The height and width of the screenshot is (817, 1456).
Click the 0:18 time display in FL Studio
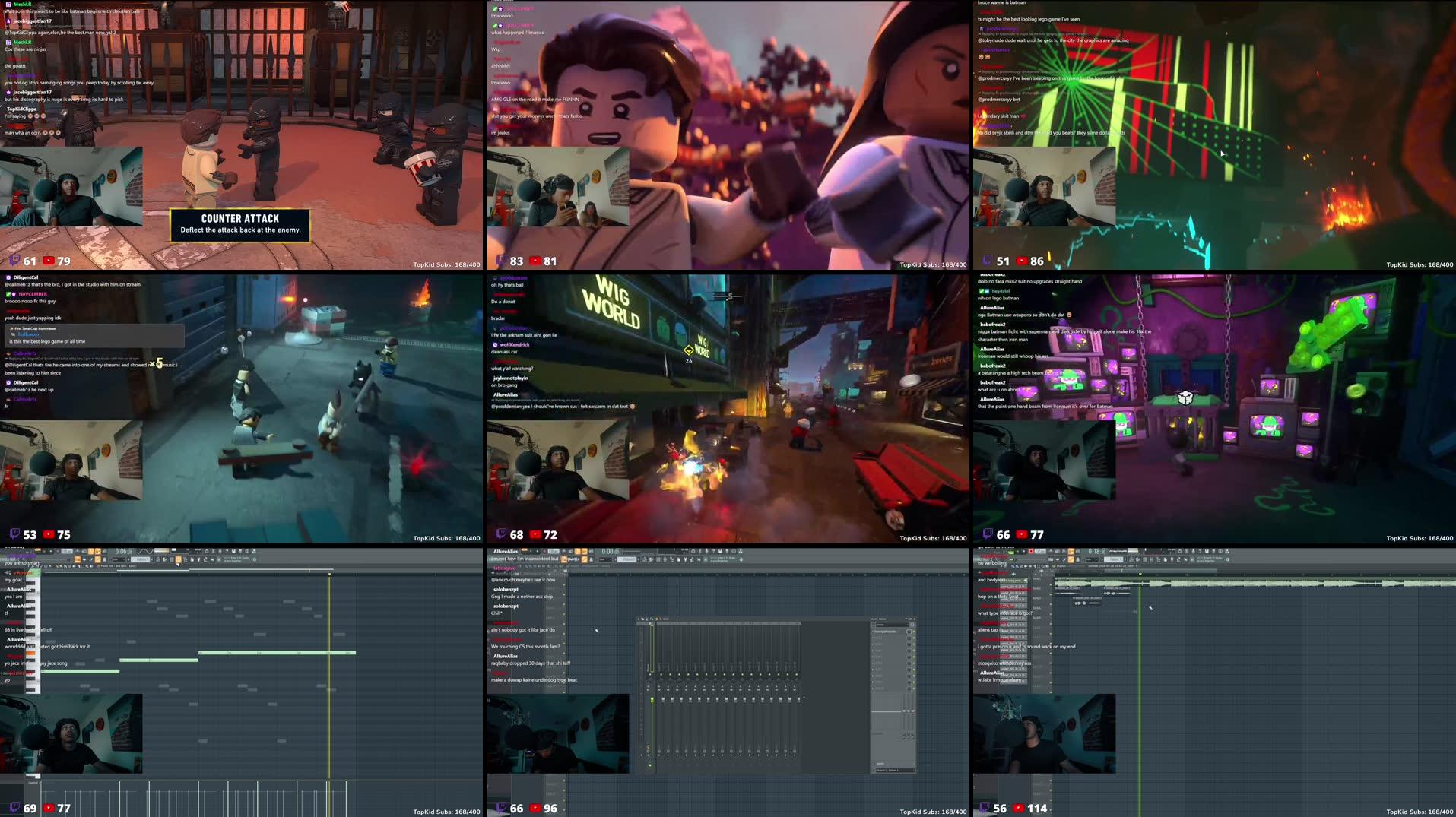coord(1096,551)
